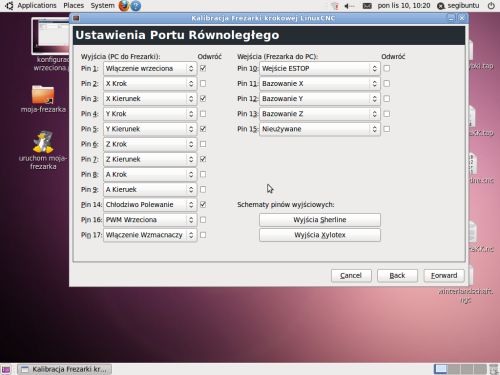This screenshot has height=375, width=500.
Task: Click the blue help icon in panel
Action: 136,6
